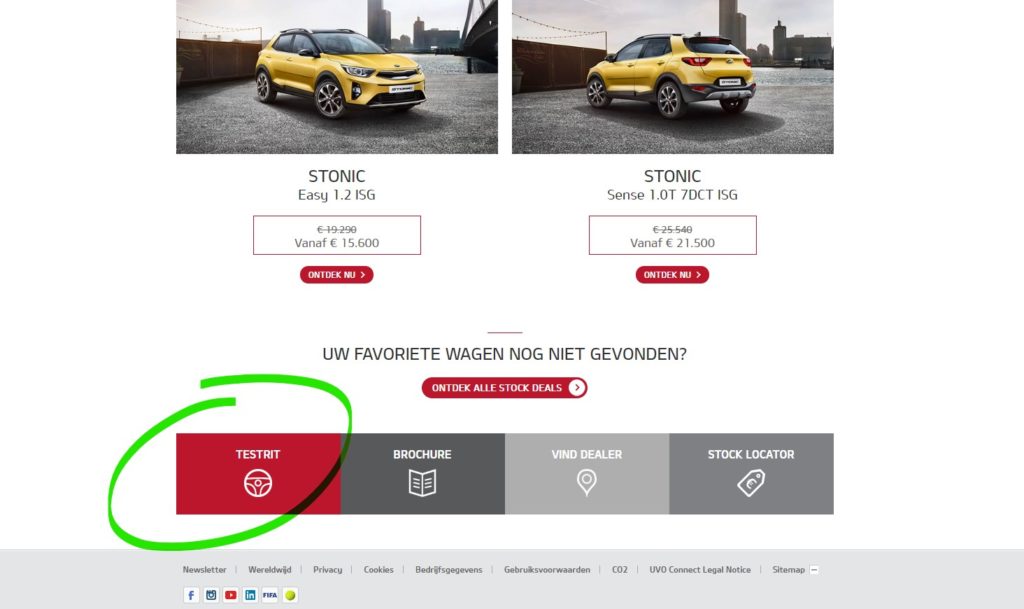Open the Testrit steering wheel tile

click(258, 474)
